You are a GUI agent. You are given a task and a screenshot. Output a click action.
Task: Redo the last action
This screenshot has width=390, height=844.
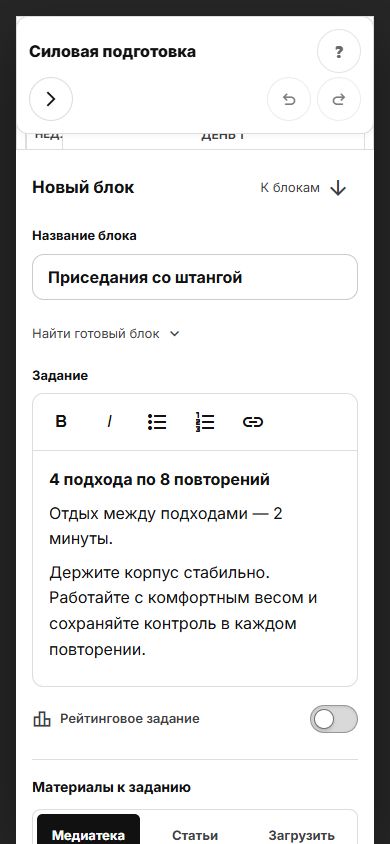338,99
